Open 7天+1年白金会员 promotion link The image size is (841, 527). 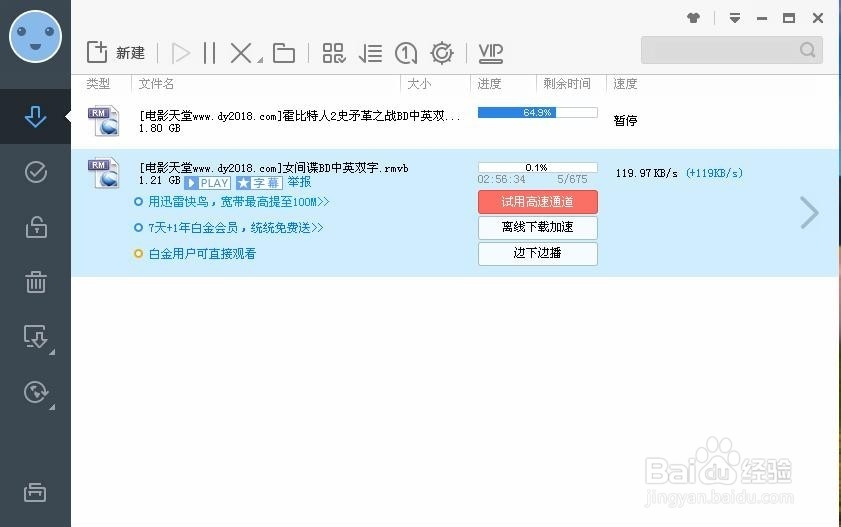coord(236,228)
